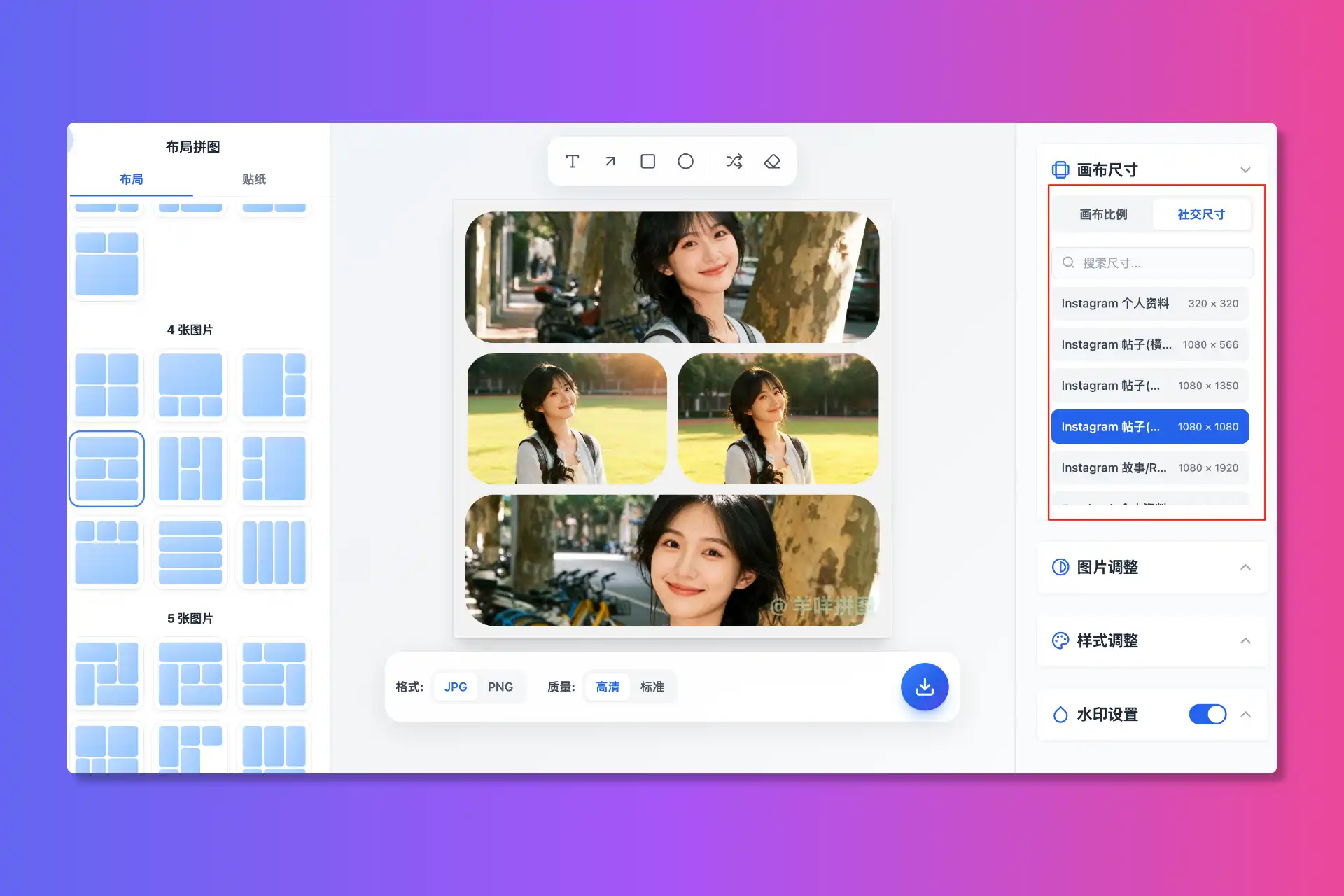Select the four horizontal rows layout thumbnail
The height and width of the screenshot is (896, 1344).
[x=190, y=552]
